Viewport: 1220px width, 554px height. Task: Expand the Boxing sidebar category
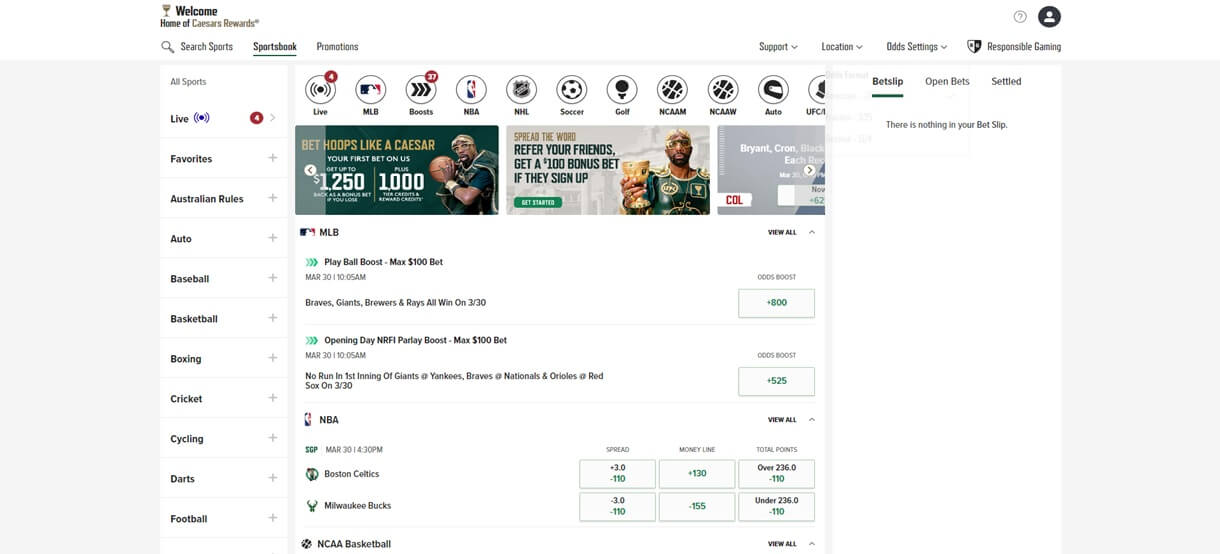pos(272,358)
